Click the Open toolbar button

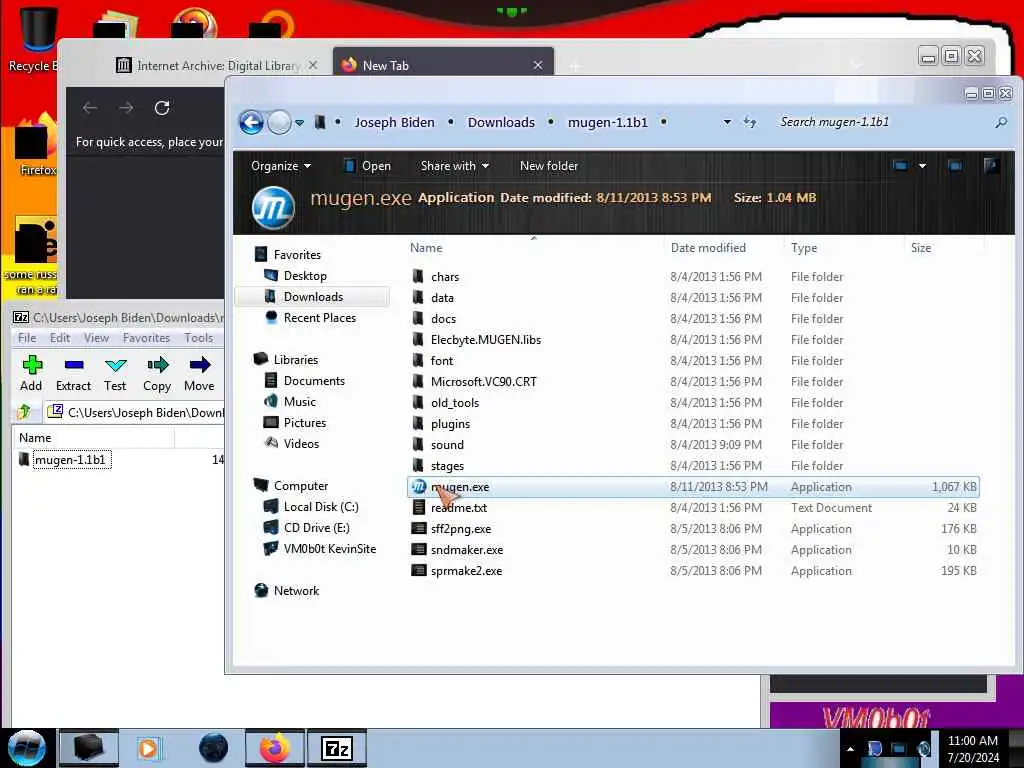coord(367,166)
